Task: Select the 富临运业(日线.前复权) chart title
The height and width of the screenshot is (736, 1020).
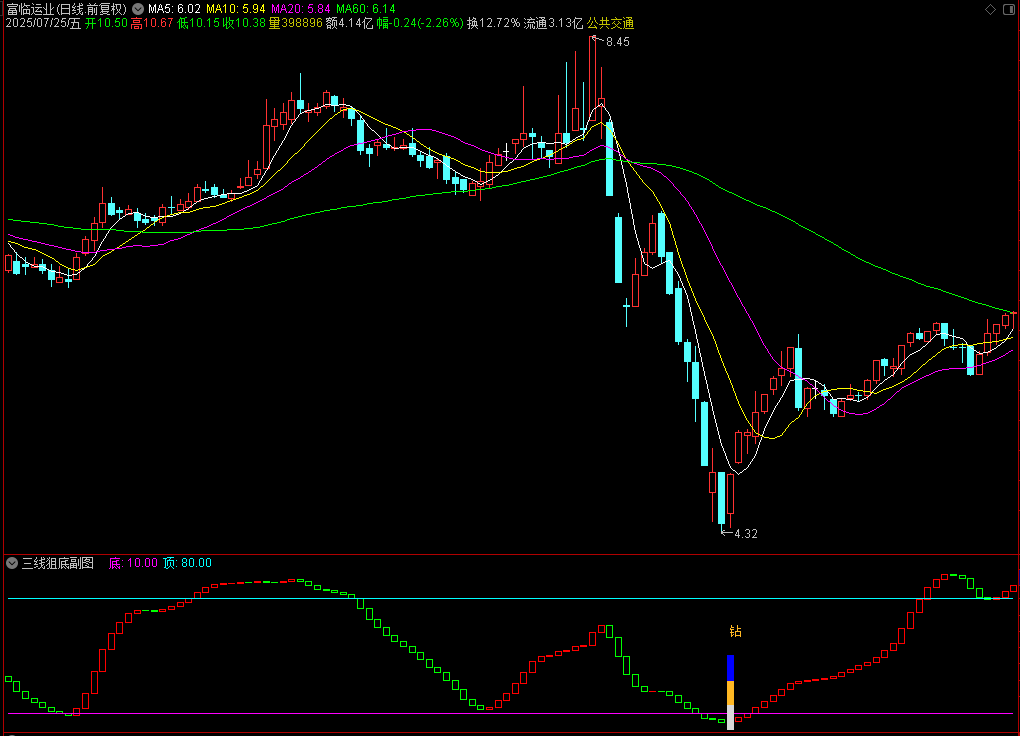Action: coord(66,9)
